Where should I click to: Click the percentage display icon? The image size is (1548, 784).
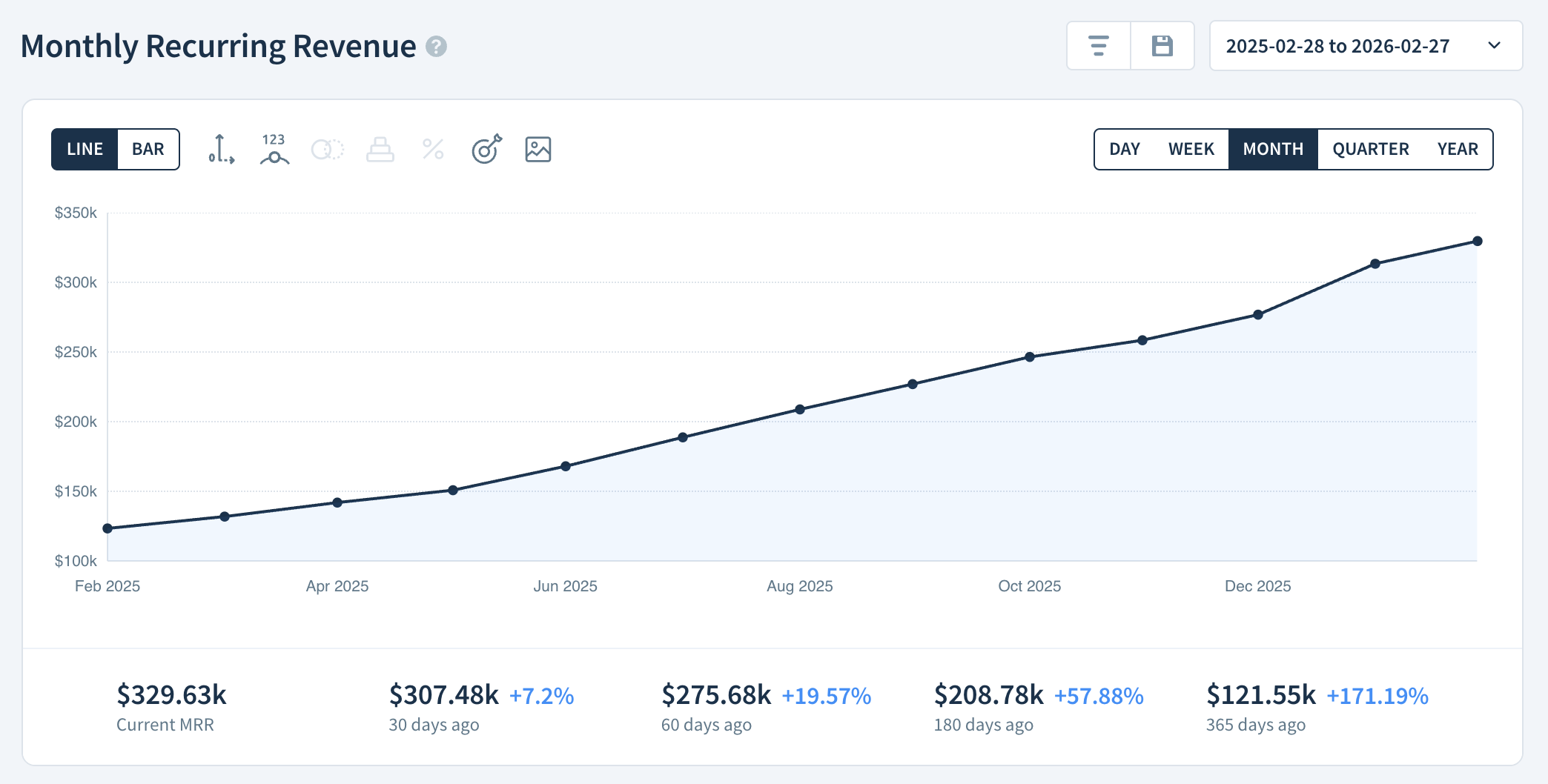[432, 148]
